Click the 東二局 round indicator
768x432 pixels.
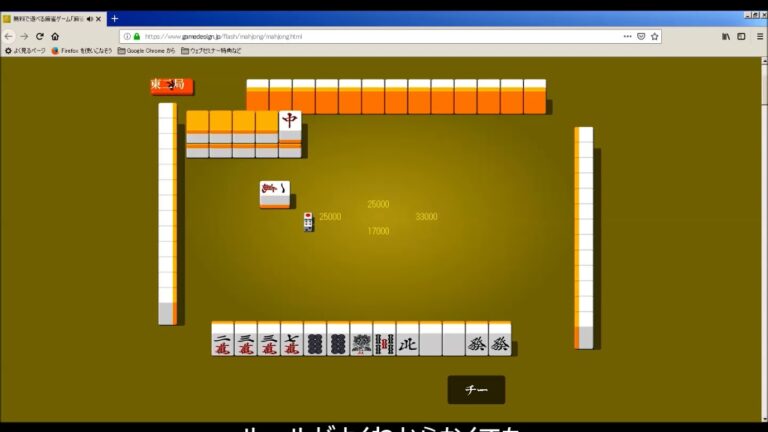tap(172, 85)
